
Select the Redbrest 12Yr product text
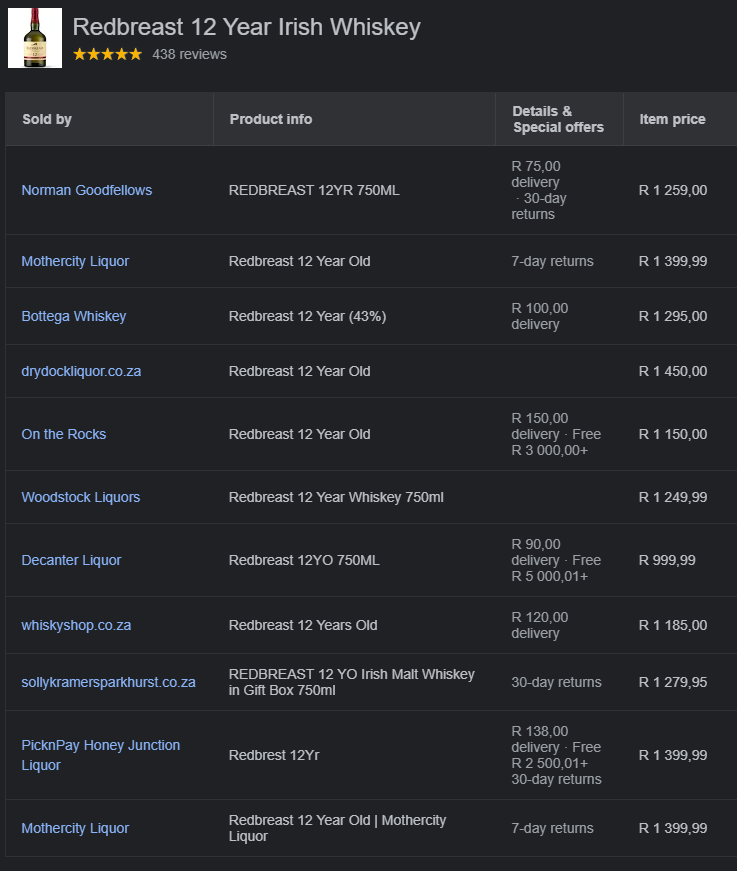tap(274, 755)
